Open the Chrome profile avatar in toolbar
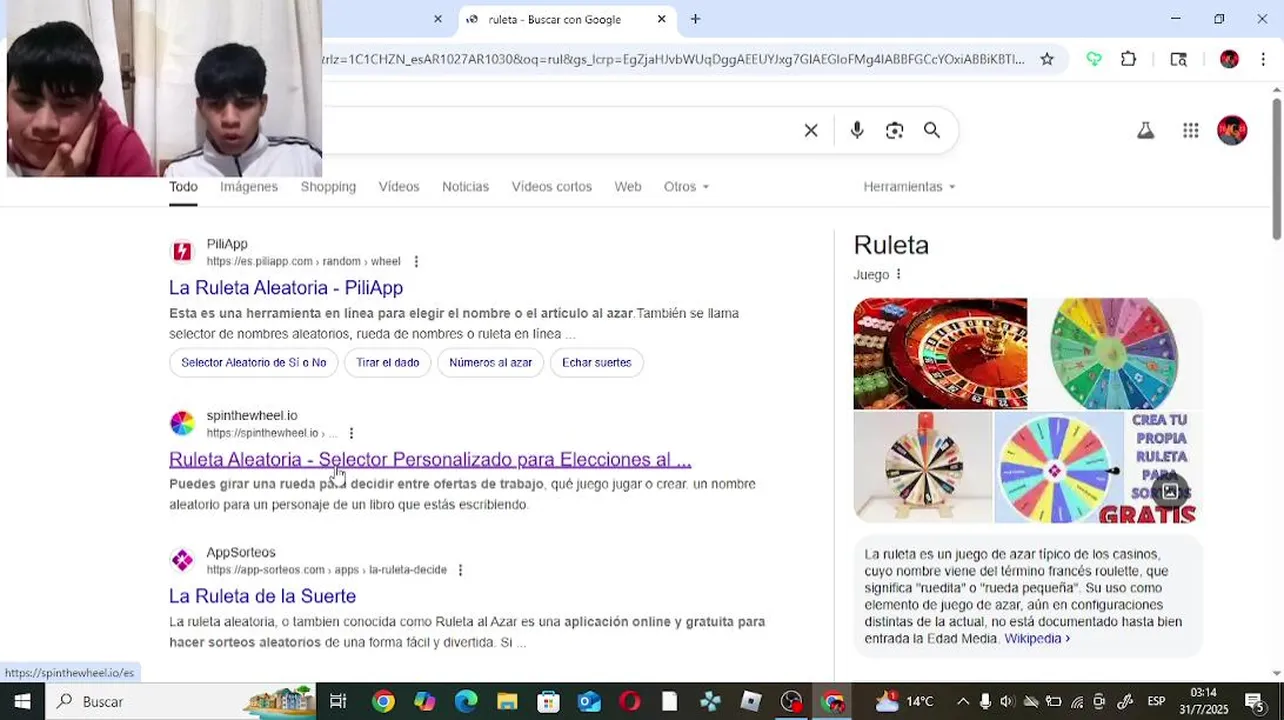Screen dimensions: 1284x720 (1229, 59)
